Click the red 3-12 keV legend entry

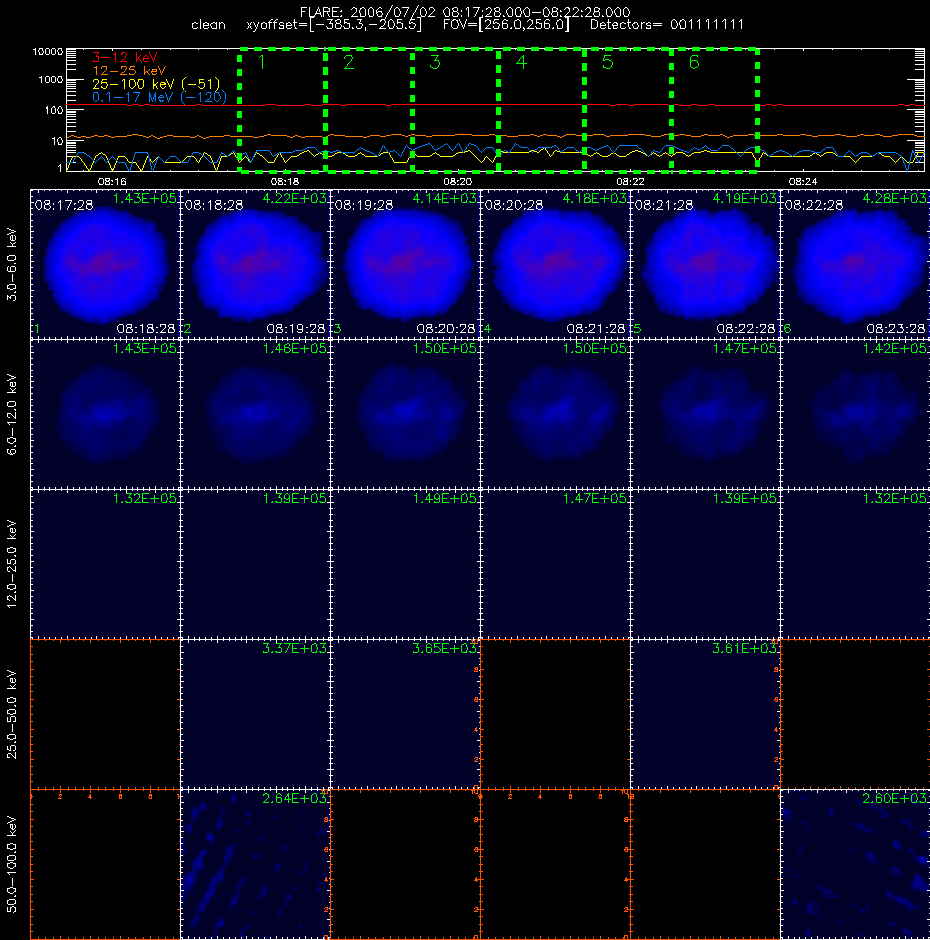click(x=125, y=58)
